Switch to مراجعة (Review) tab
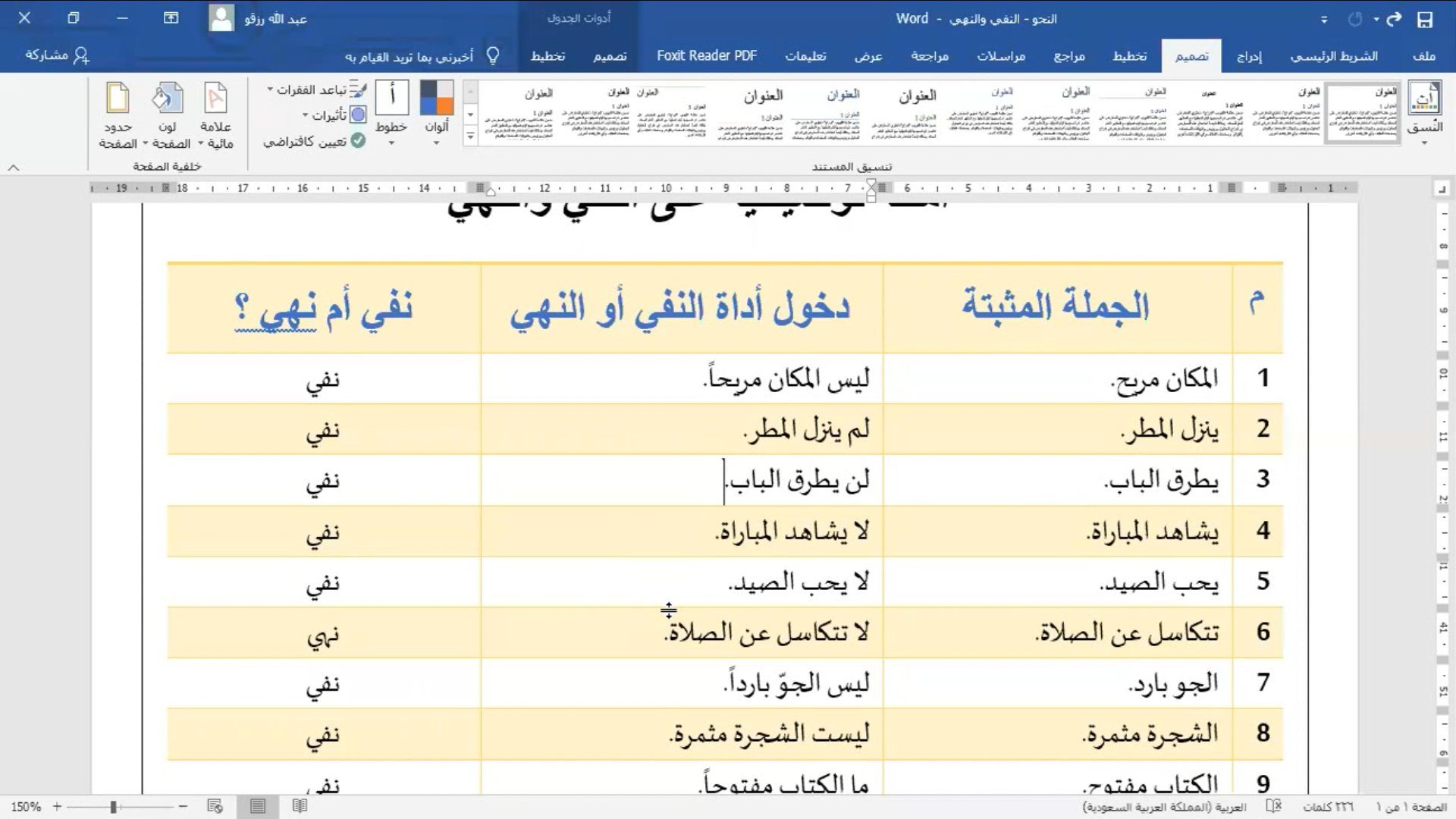 click(x=930, y=56)
